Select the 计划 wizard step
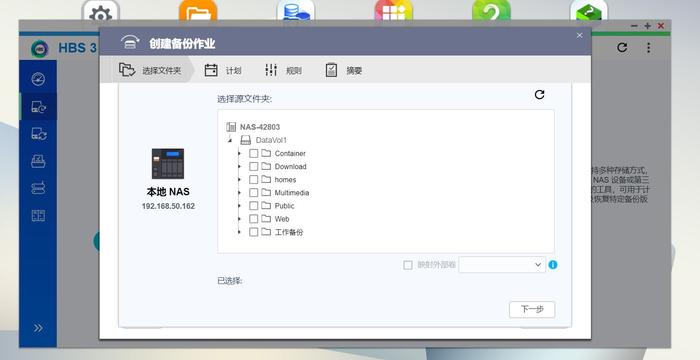This screenshot has width=700, height=360. [223, 70]
